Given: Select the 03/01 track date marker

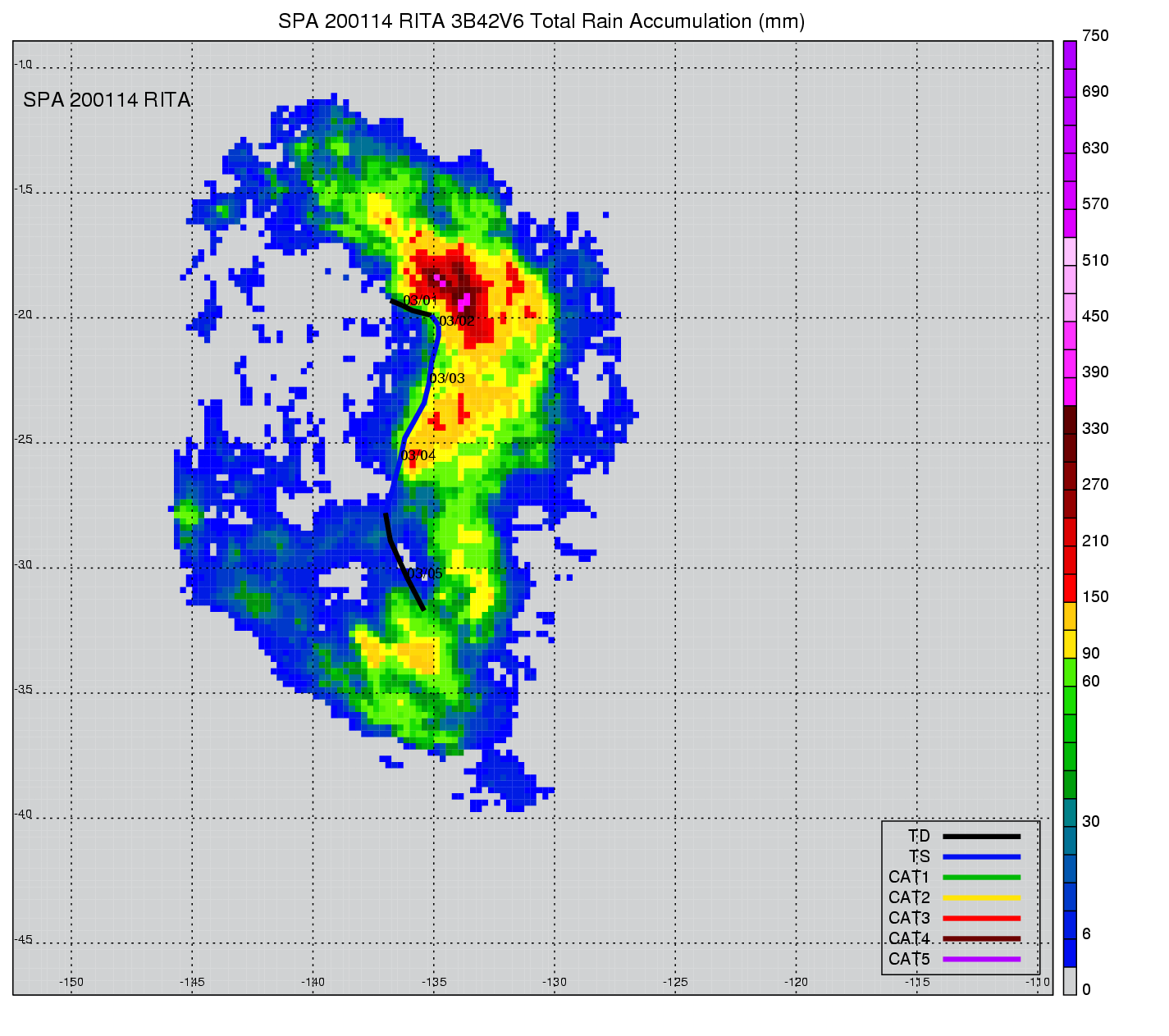Looking at the screenshot, I should [x=420, y=301].
